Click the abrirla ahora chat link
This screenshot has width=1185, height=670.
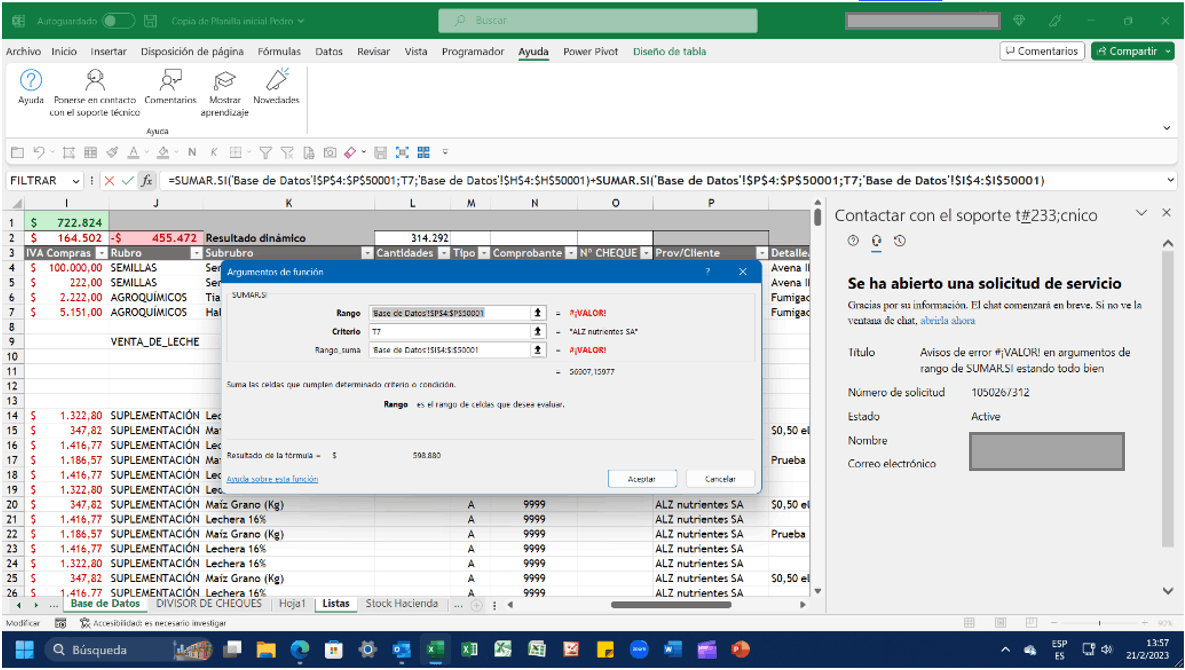pyautogui.click(x=947, y=320)
